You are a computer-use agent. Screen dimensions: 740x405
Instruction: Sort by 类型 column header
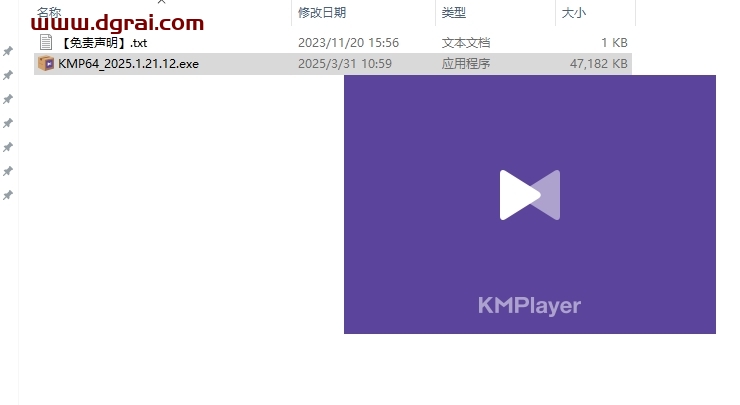click(x=454, y=13)
